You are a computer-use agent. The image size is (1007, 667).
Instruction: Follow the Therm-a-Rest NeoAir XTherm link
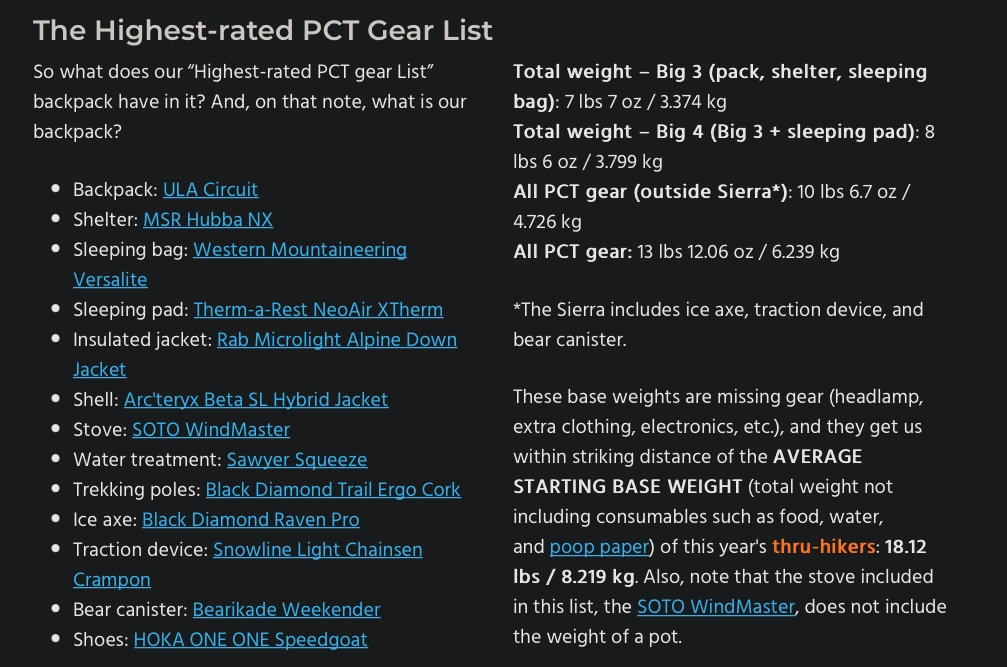pyautogui.click(x=318, y=310)
